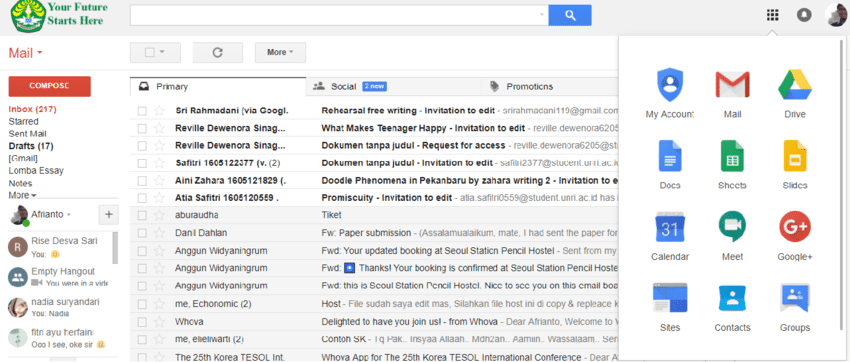The image size is (850, 362).
Task: Switch to the Social tab
Action: 394,86
